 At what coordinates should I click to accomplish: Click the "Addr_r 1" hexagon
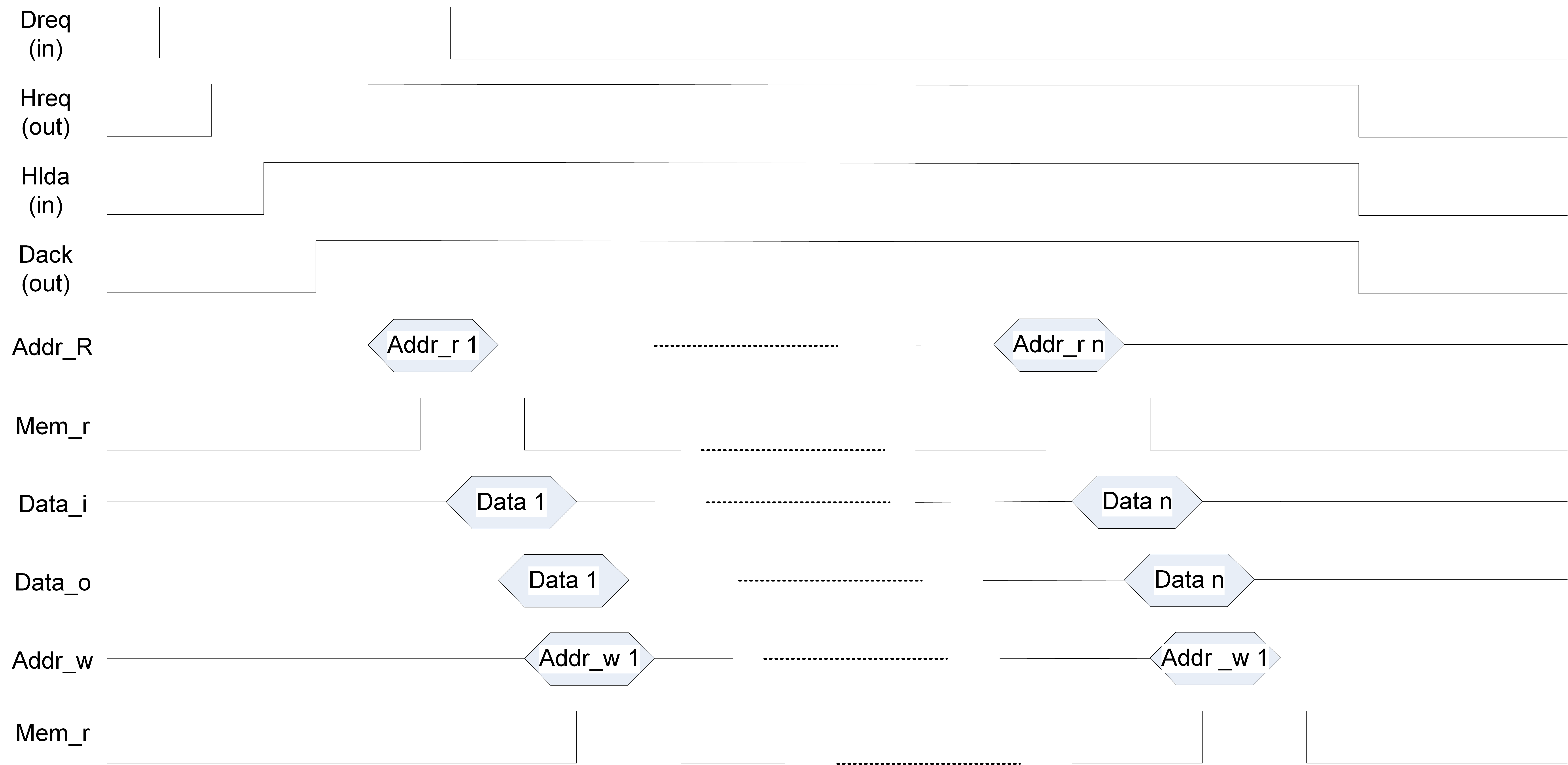point(433,345)
